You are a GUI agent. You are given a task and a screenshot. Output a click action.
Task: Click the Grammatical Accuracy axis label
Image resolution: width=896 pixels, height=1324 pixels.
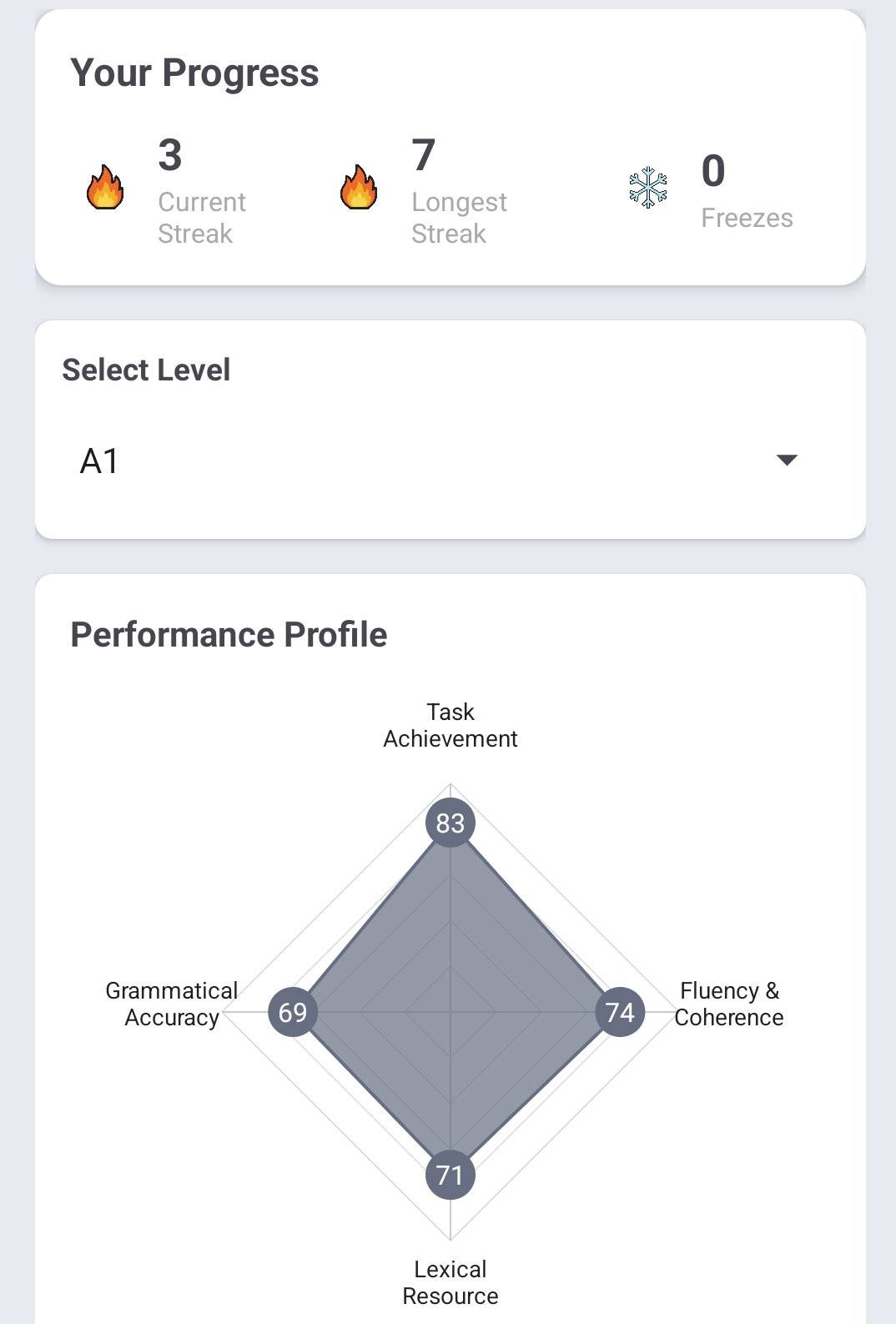pyautogui.click(x=171, y=1004)
